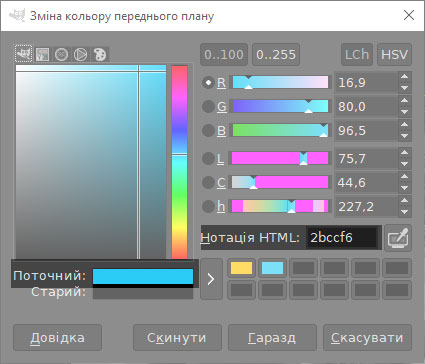Select the R channel radio button
This screenshot has width=425, height=364.
[208, 82]
